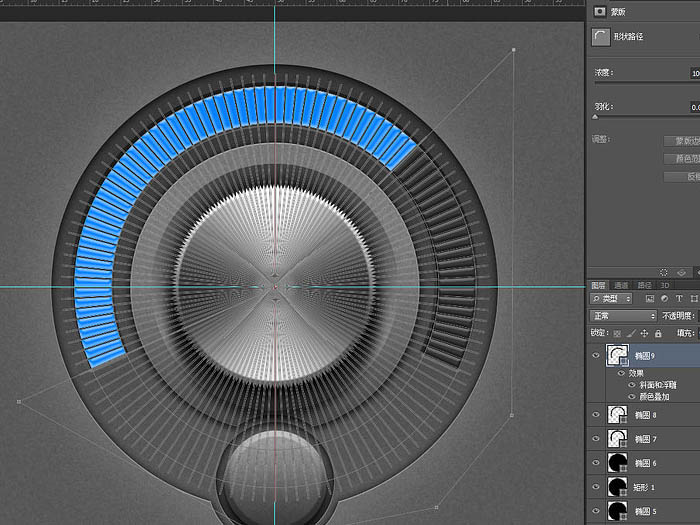
Task: Select the 椭圆 6 layer thumbnail
Action: pos(619,463)
